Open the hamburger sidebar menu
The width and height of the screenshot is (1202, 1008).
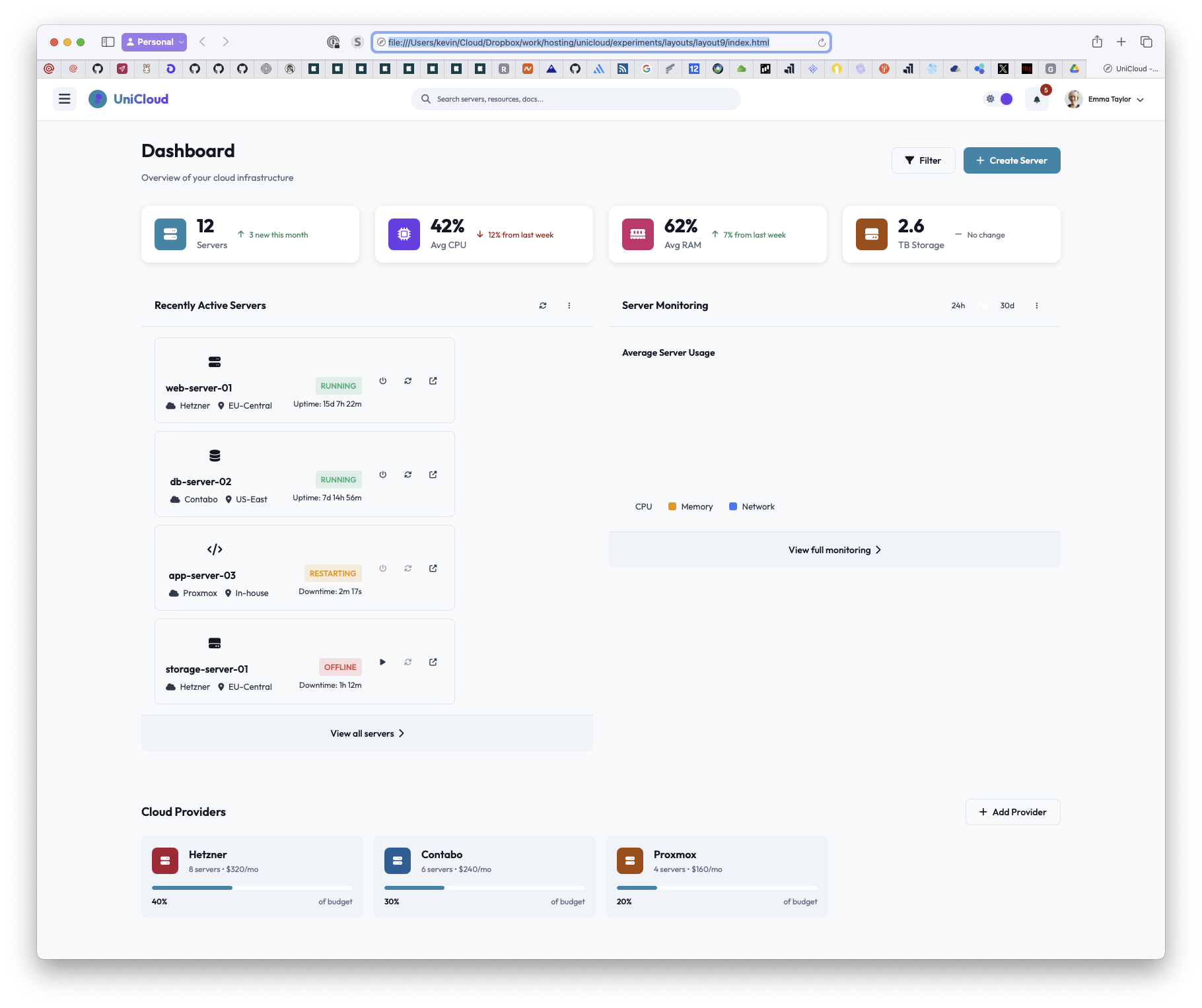click(x=65, y=99)
